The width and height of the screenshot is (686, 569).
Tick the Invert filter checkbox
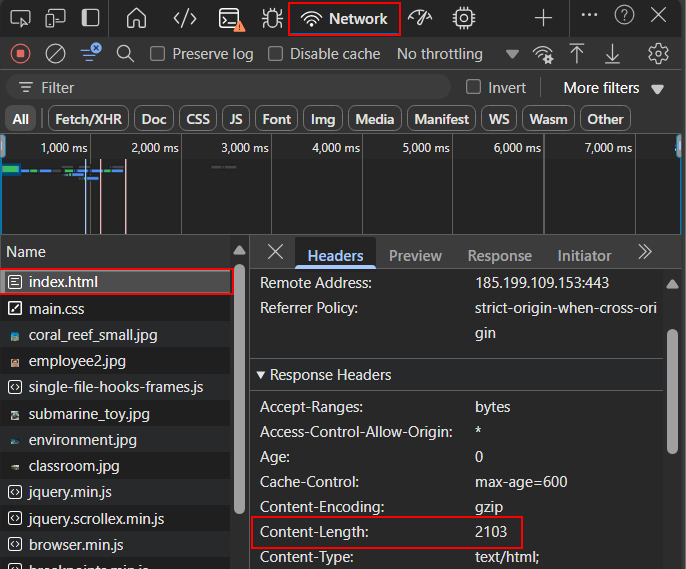473,87
